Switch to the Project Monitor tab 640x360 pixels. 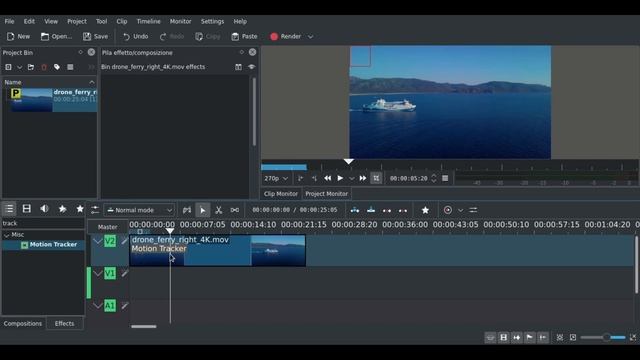click(x=326, y=194)
